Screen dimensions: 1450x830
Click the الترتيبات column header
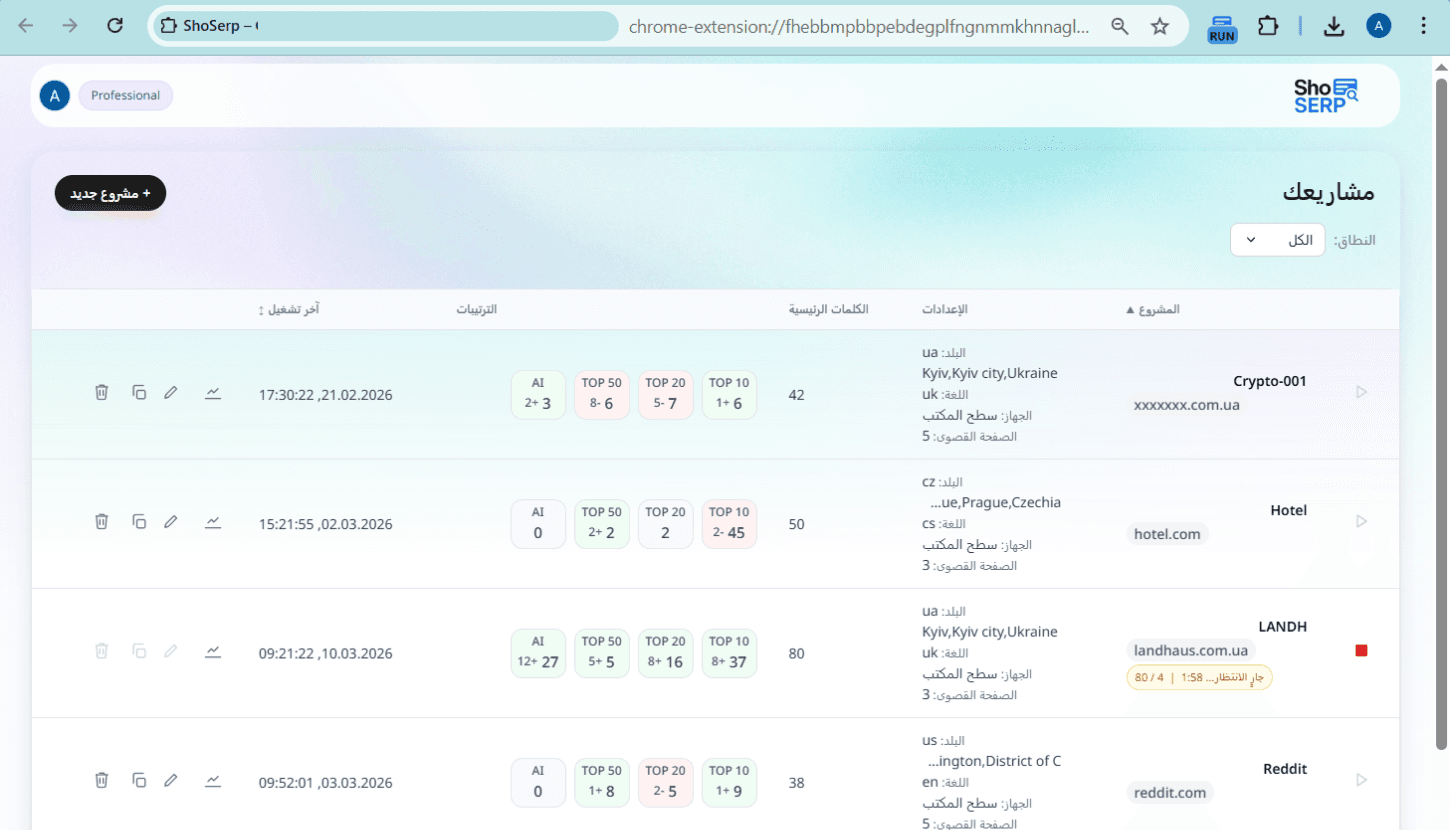coord(477,310)
